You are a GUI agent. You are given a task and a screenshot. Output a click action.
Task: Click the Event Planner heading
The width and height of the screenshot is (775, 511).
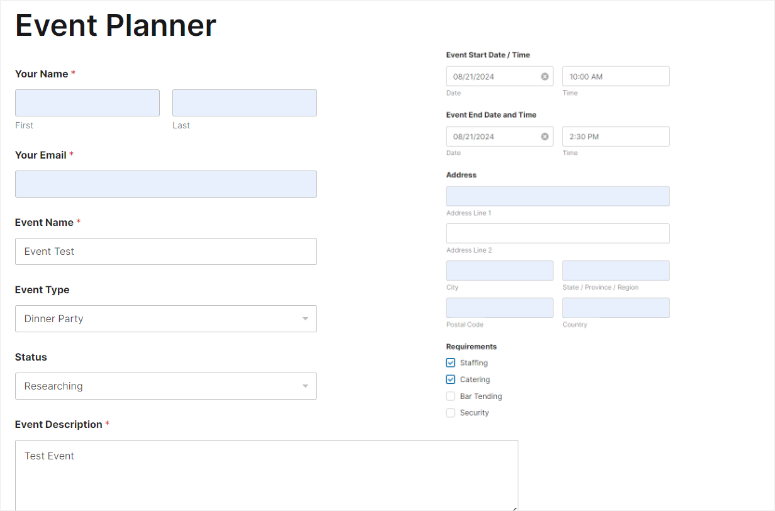point(116,25)
